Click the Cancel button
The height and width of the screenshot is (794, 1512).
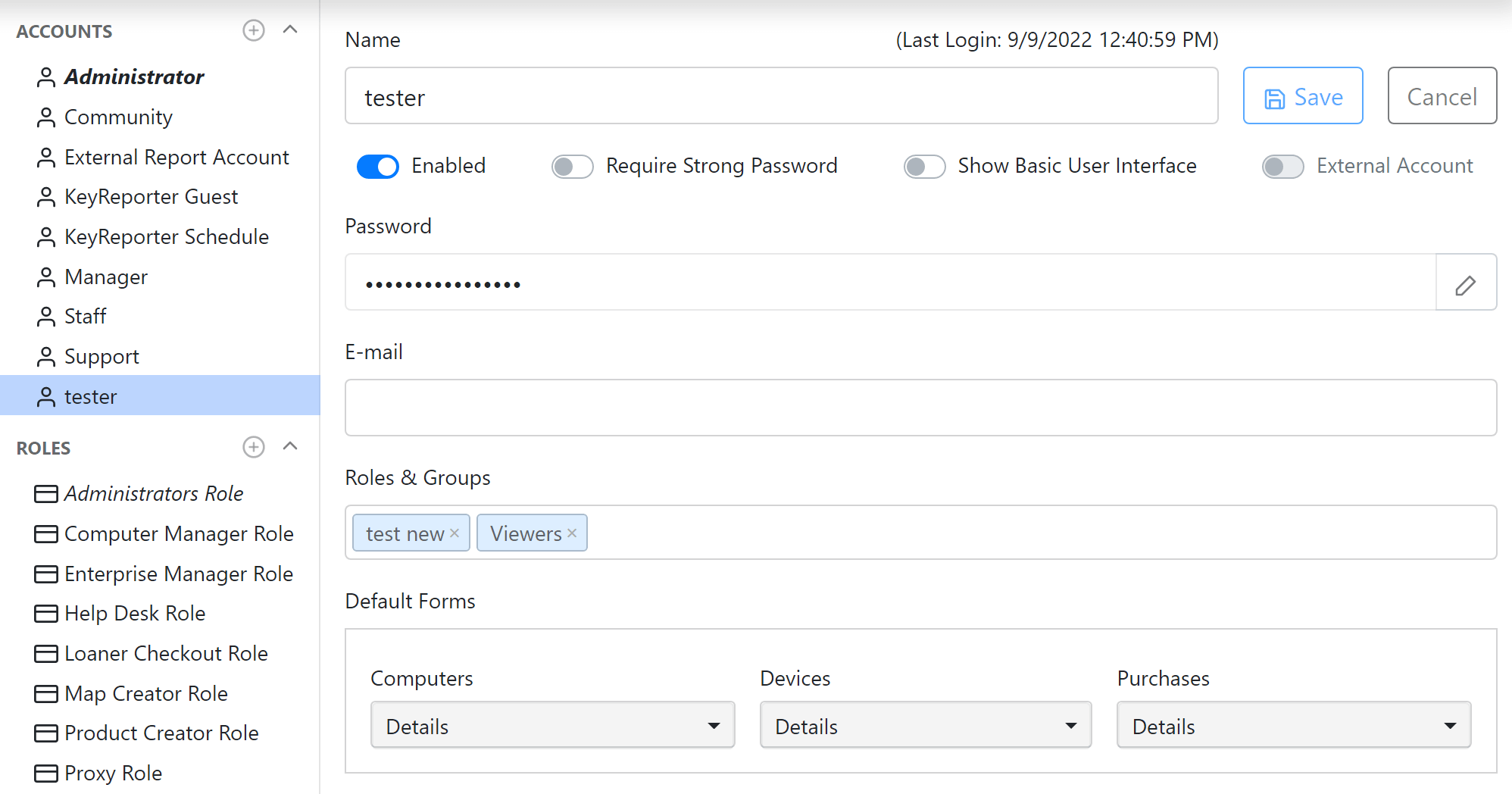point(1442,96)
